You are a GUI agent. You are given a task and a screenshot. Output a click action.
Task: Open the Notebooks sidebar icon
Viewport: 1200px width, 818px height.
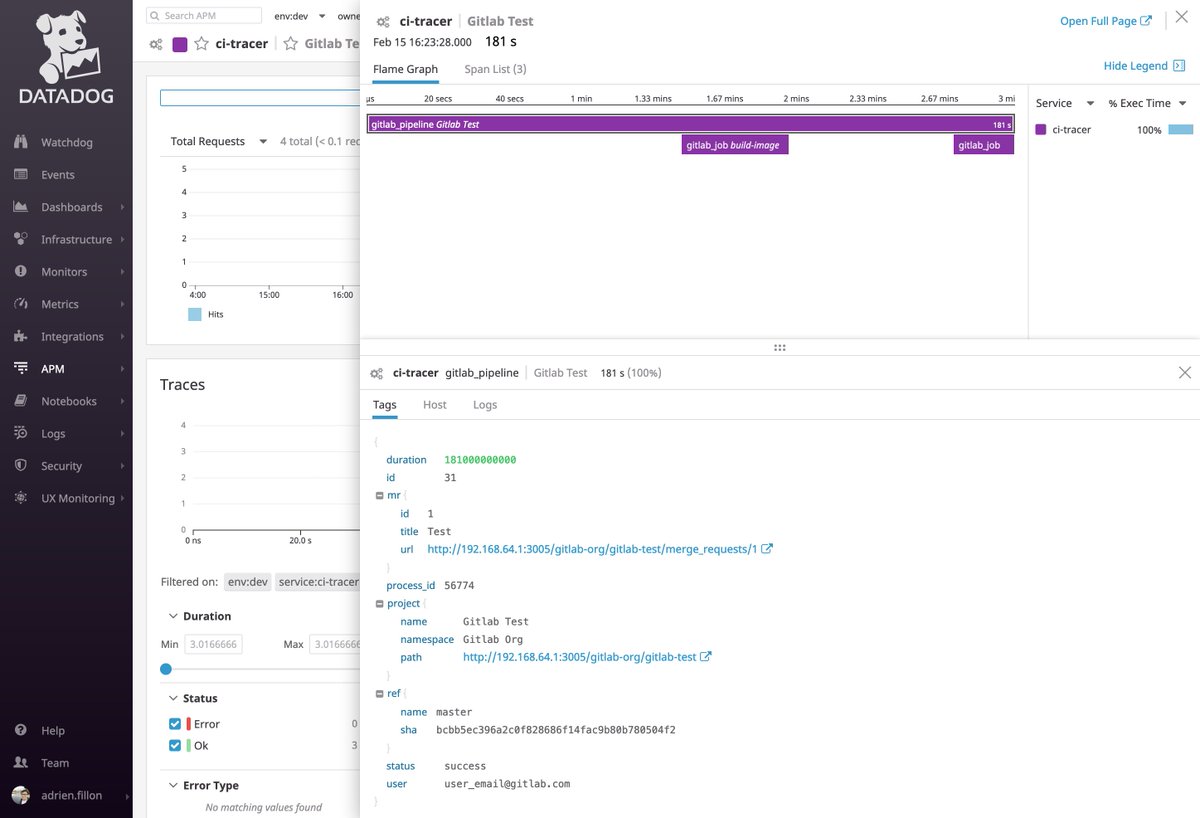click(x=21, y=401)
